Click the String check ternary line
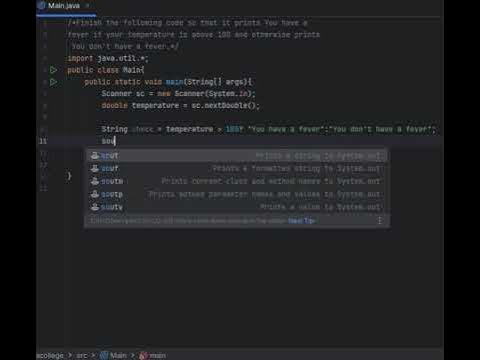The width and height of the screenshot is (480, 360). pos(269,129)
